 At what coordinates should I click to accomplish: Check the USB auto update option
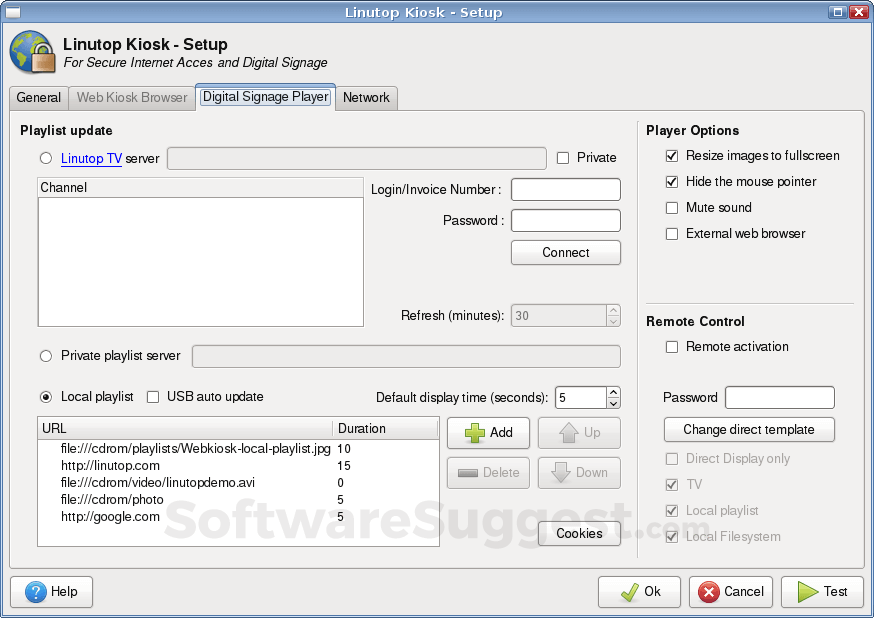(x=152, y=397)
